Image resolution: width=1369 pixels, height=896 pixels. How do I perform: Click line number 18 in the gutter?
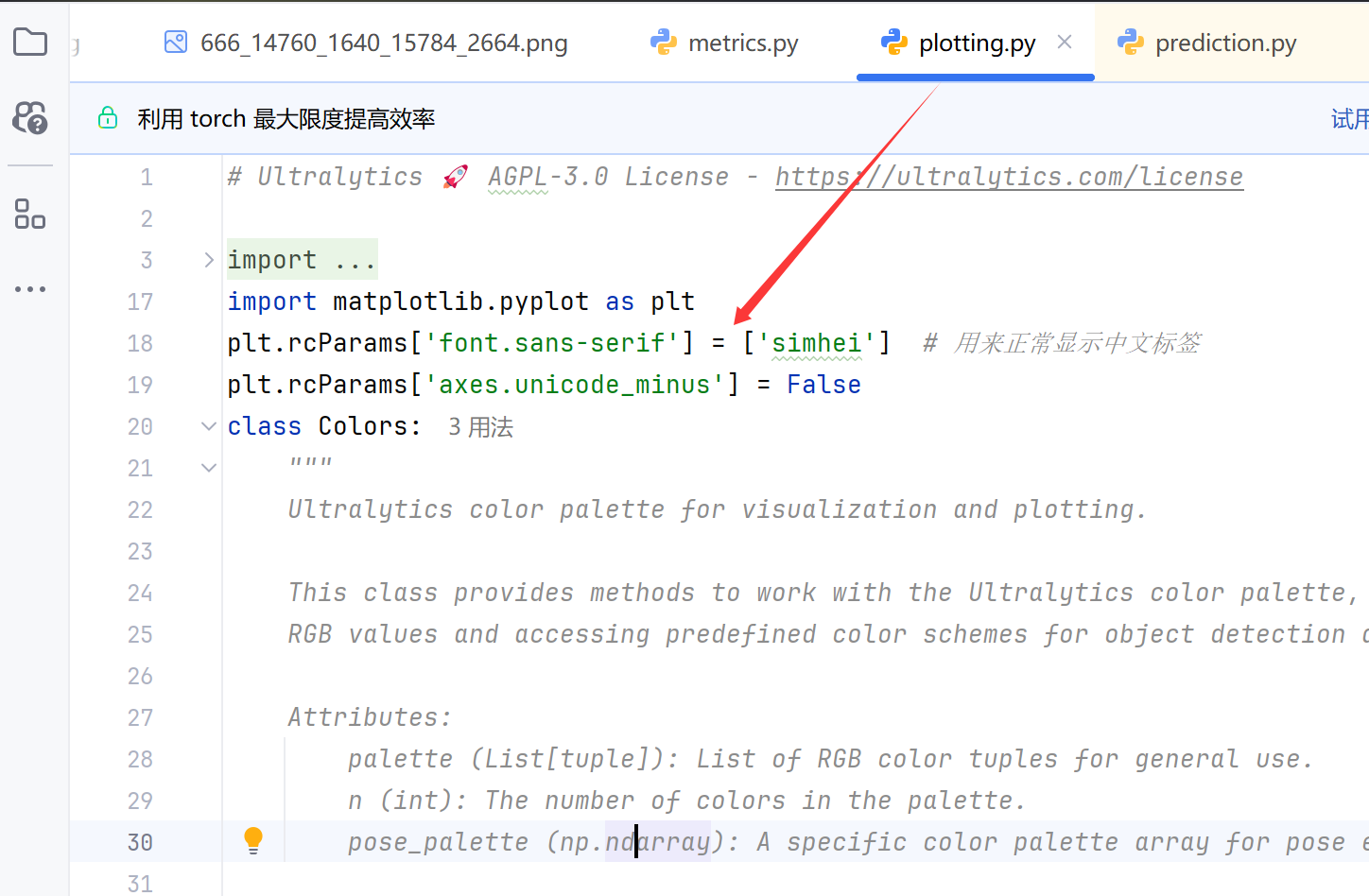[x=140, y=343]
